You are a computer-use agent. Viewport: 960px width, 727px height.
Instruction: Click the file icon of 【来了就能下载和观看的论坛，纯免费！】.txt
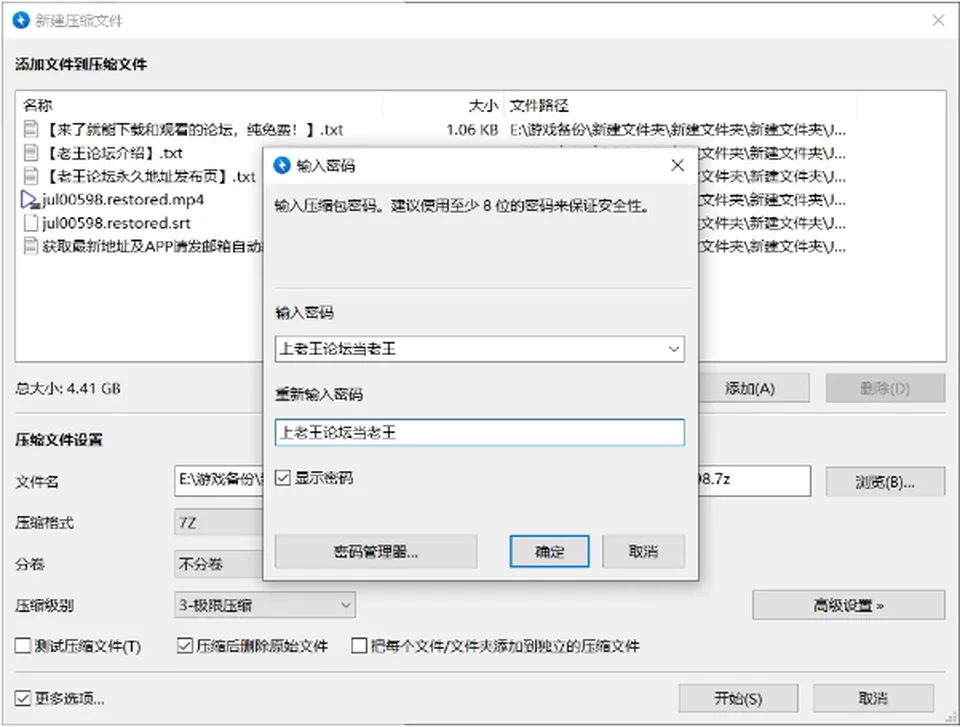tap(31, 129)
